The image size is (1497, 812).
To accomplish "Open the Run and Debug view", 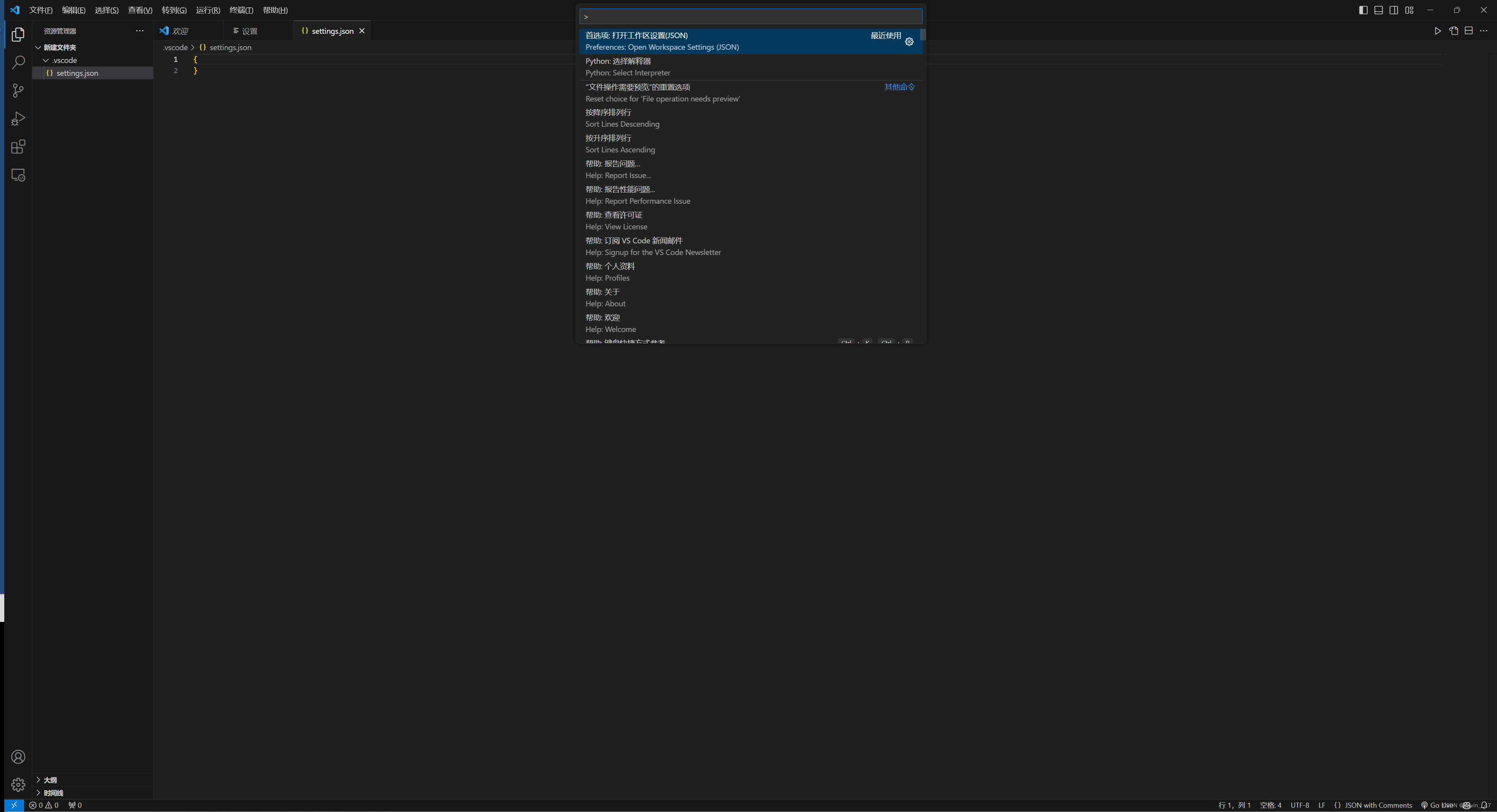I will point(17,118).
